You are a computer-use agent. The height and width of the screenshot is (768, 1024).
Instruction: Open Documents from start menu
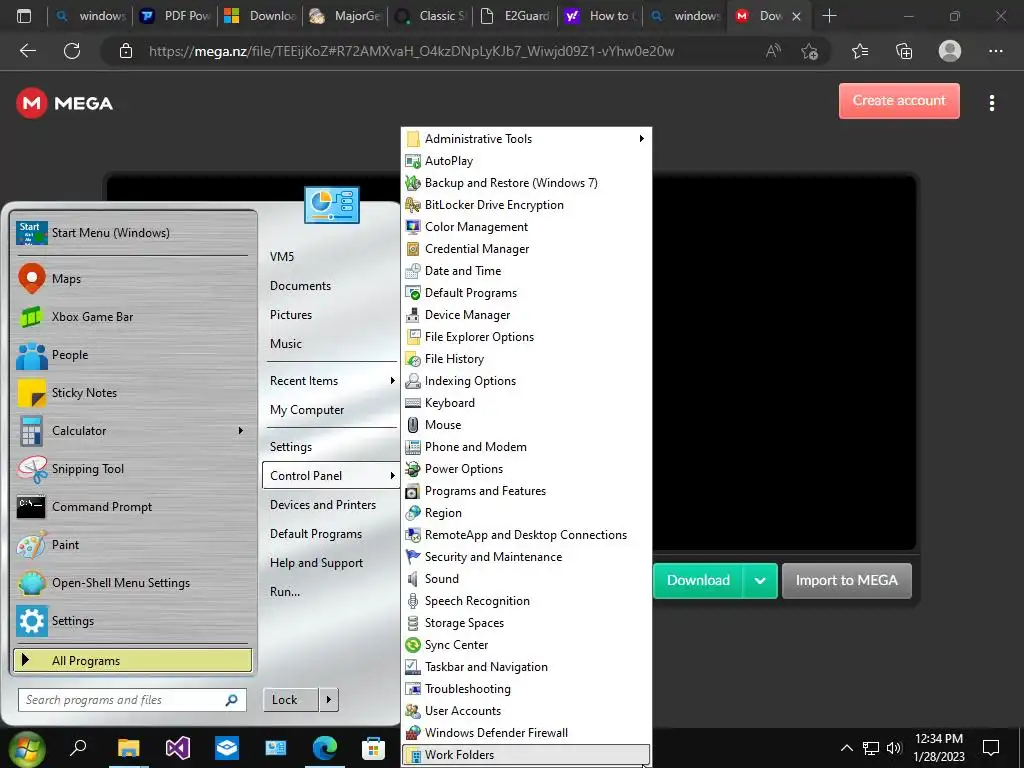330,286
